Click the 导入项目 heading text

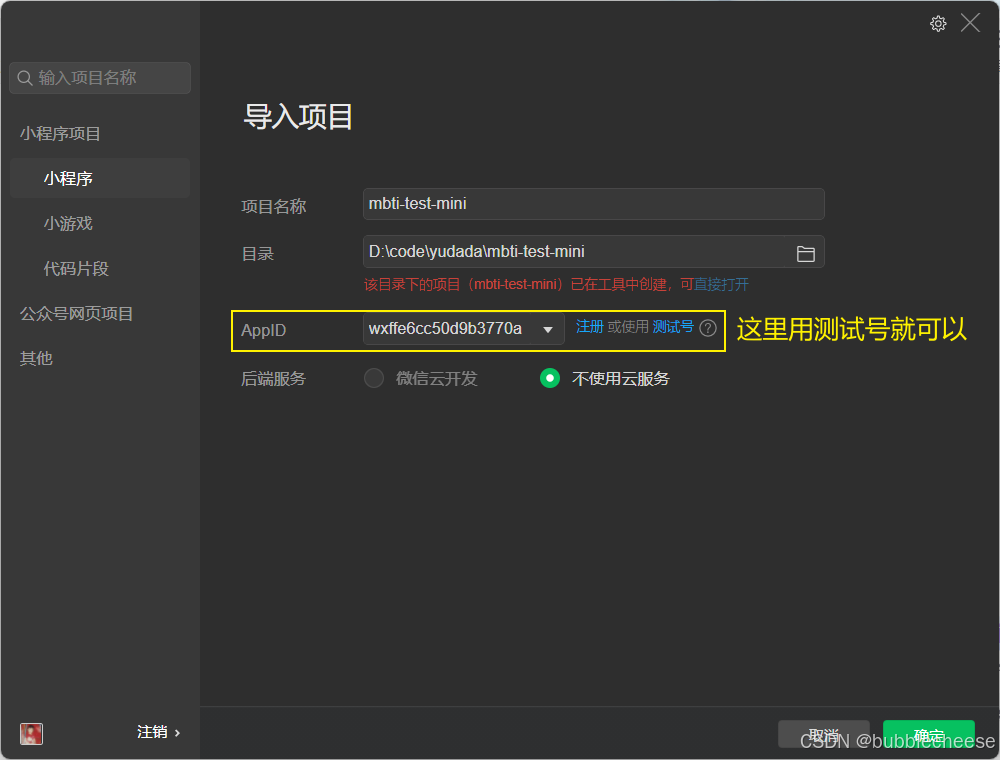tap(298, 117)
